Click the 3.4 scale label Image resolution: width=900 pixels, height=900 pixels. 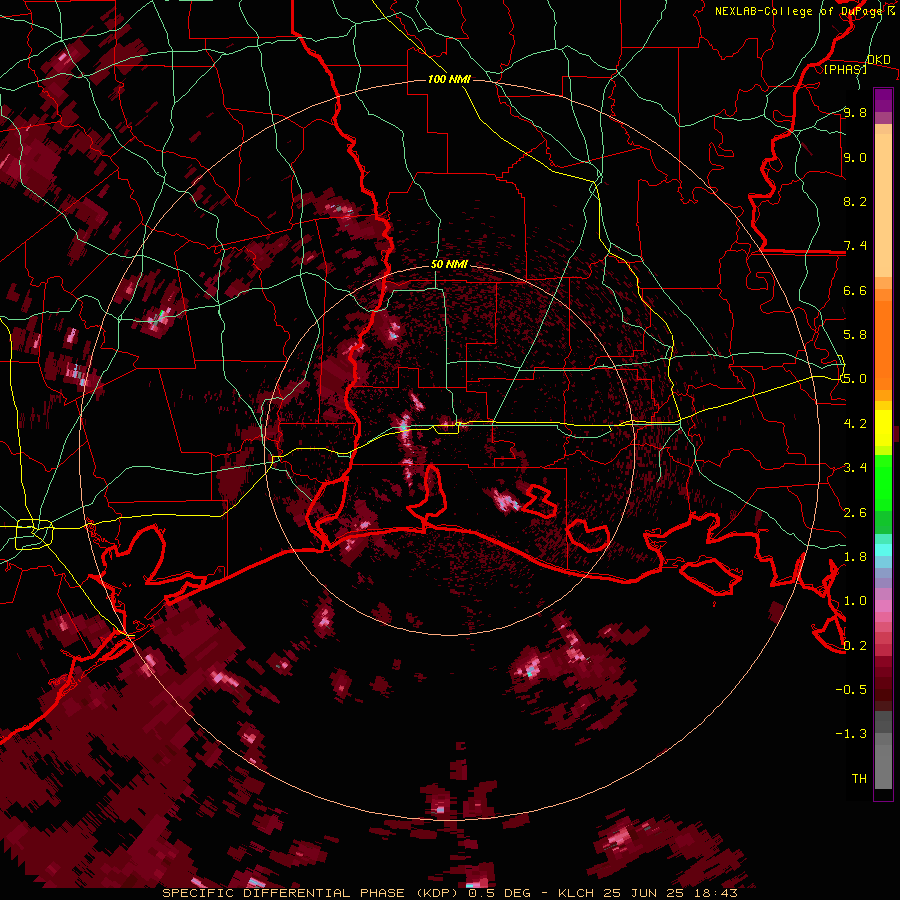point(855,468)
